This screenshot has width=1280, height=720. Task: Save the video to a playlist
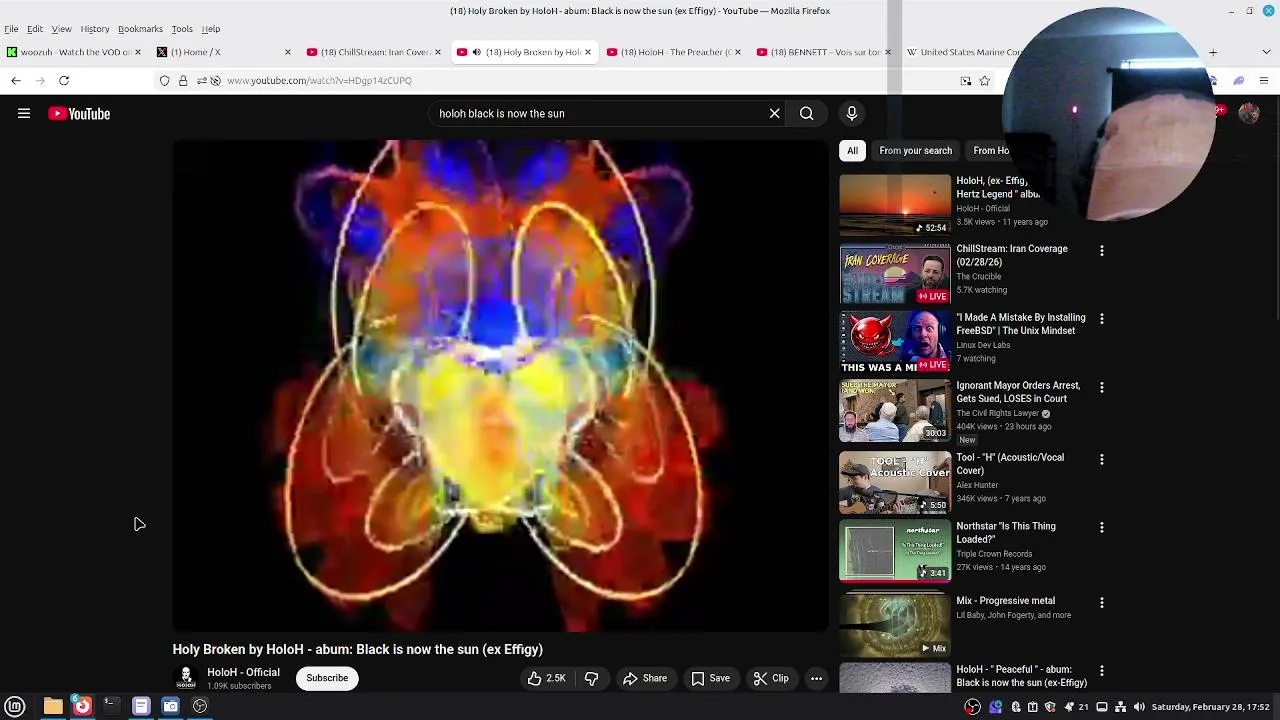point(711,678)
